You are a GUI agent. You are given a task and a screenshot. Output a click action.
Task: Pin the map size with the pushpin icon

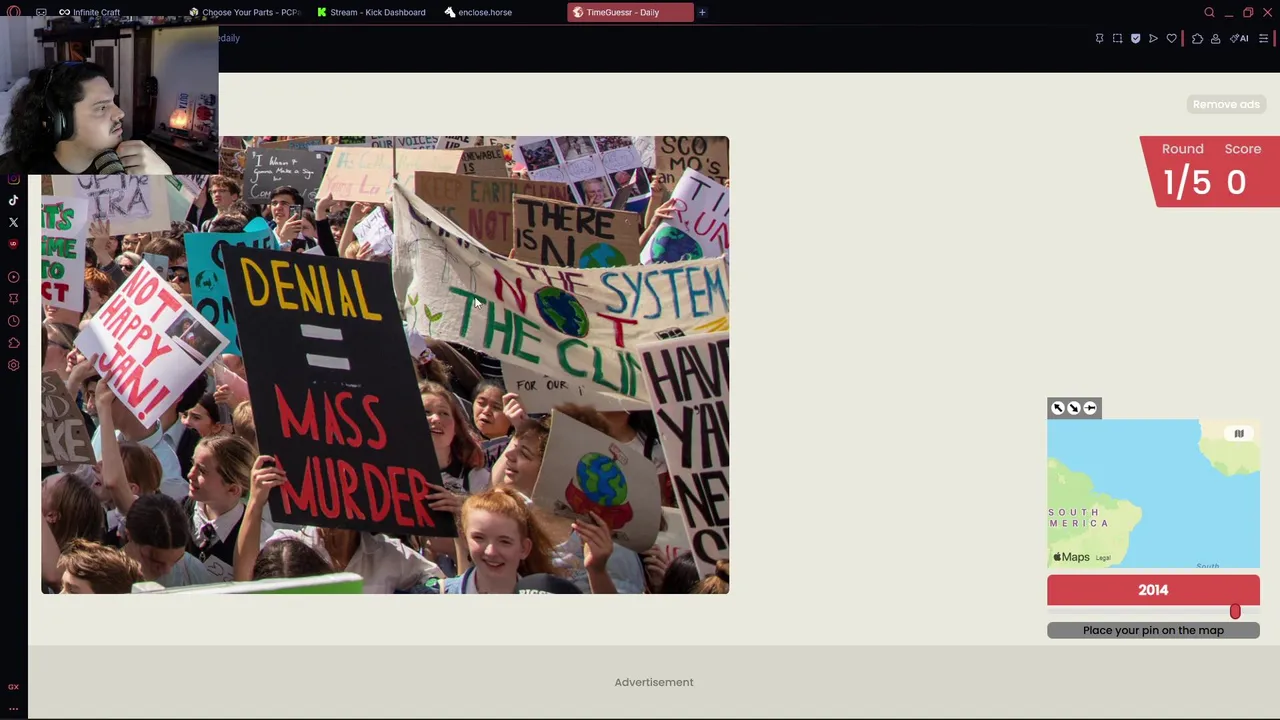tap(1090, 408)
